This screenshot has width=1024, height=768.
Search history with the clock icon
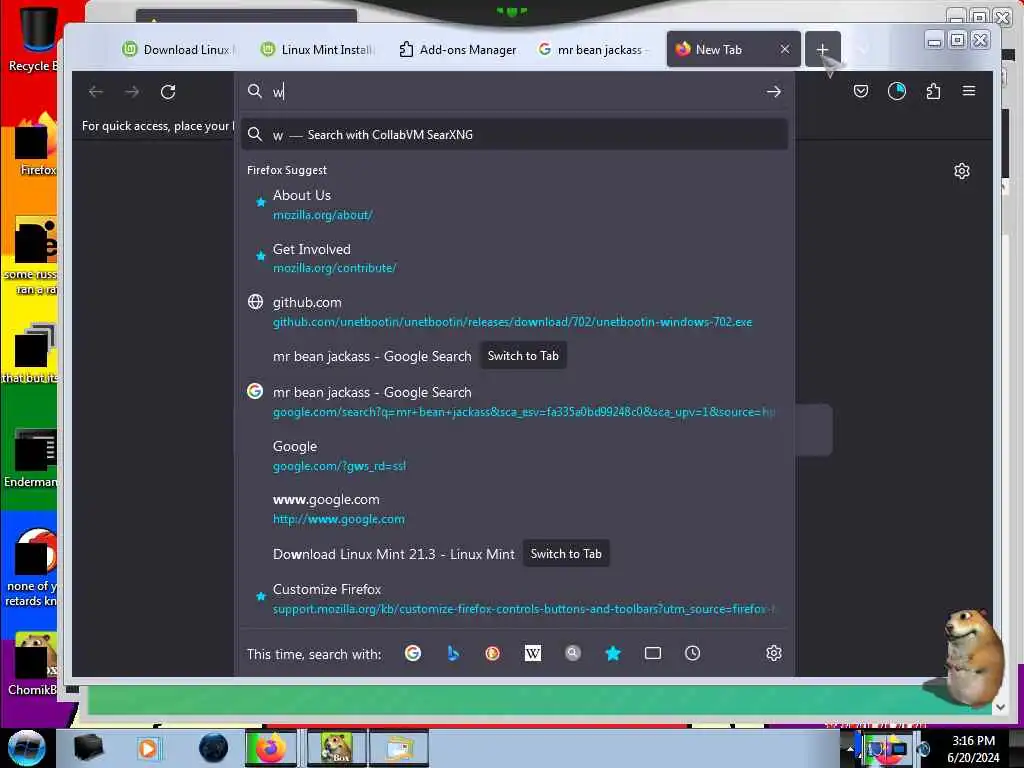pyautogui.click(x=692, y=653)
